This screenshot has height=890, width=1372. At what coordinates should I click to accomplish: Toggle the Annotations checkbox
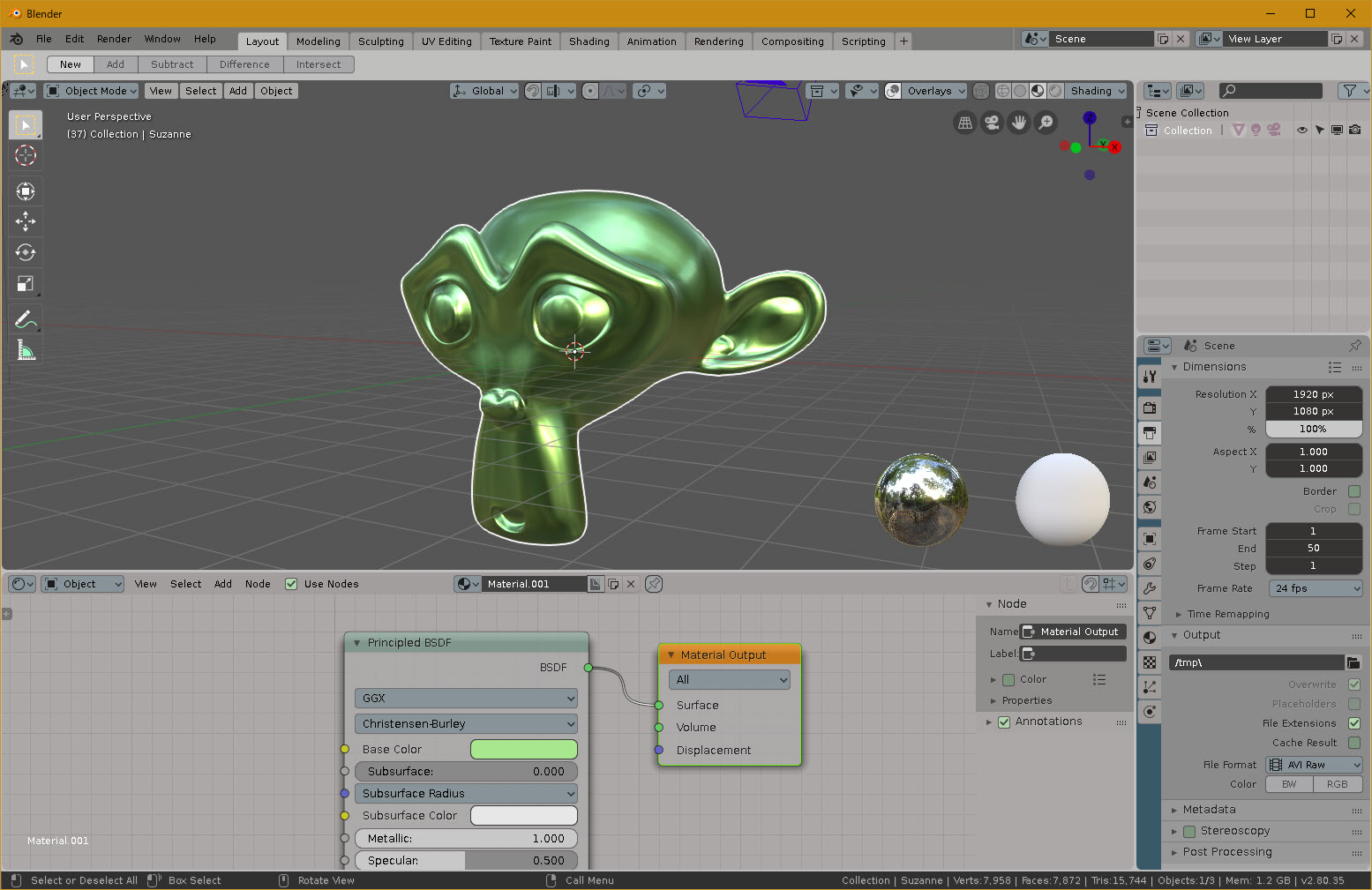click(1004, 722)
